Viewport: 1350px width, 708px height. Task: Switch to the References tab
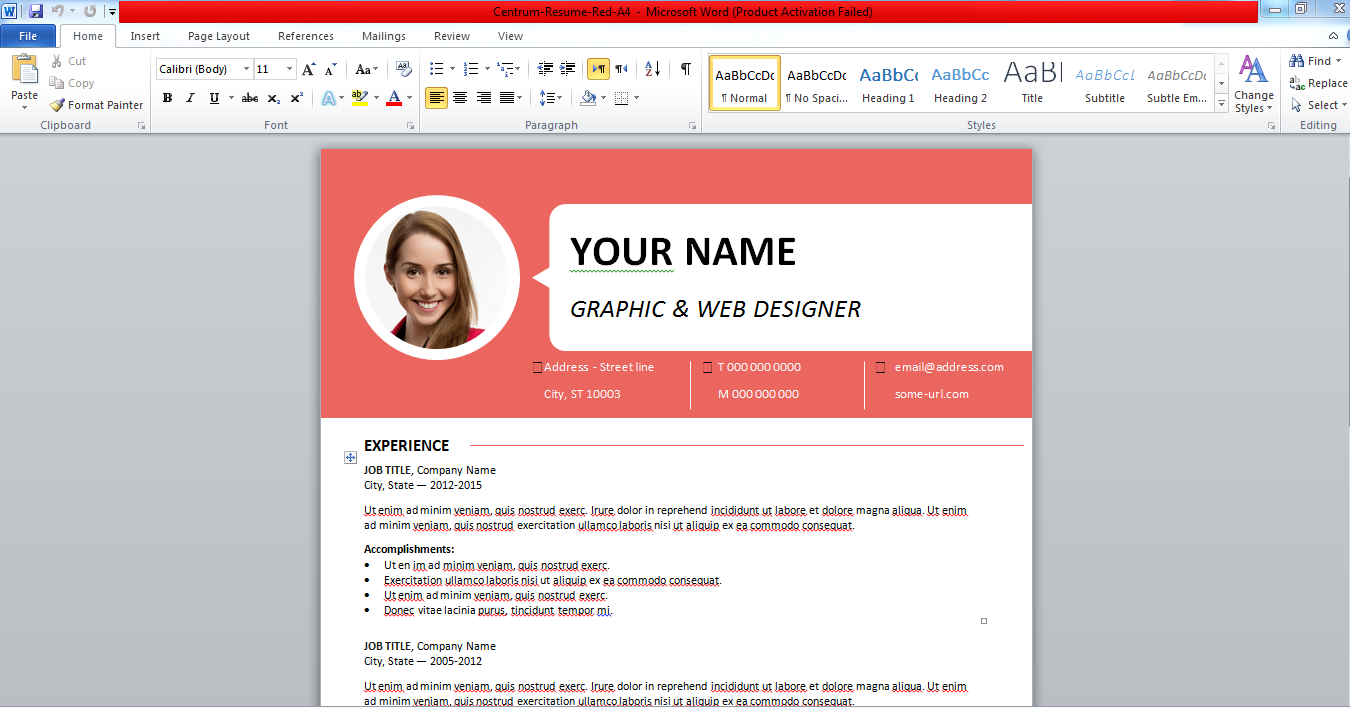click(x=306, y=36)
